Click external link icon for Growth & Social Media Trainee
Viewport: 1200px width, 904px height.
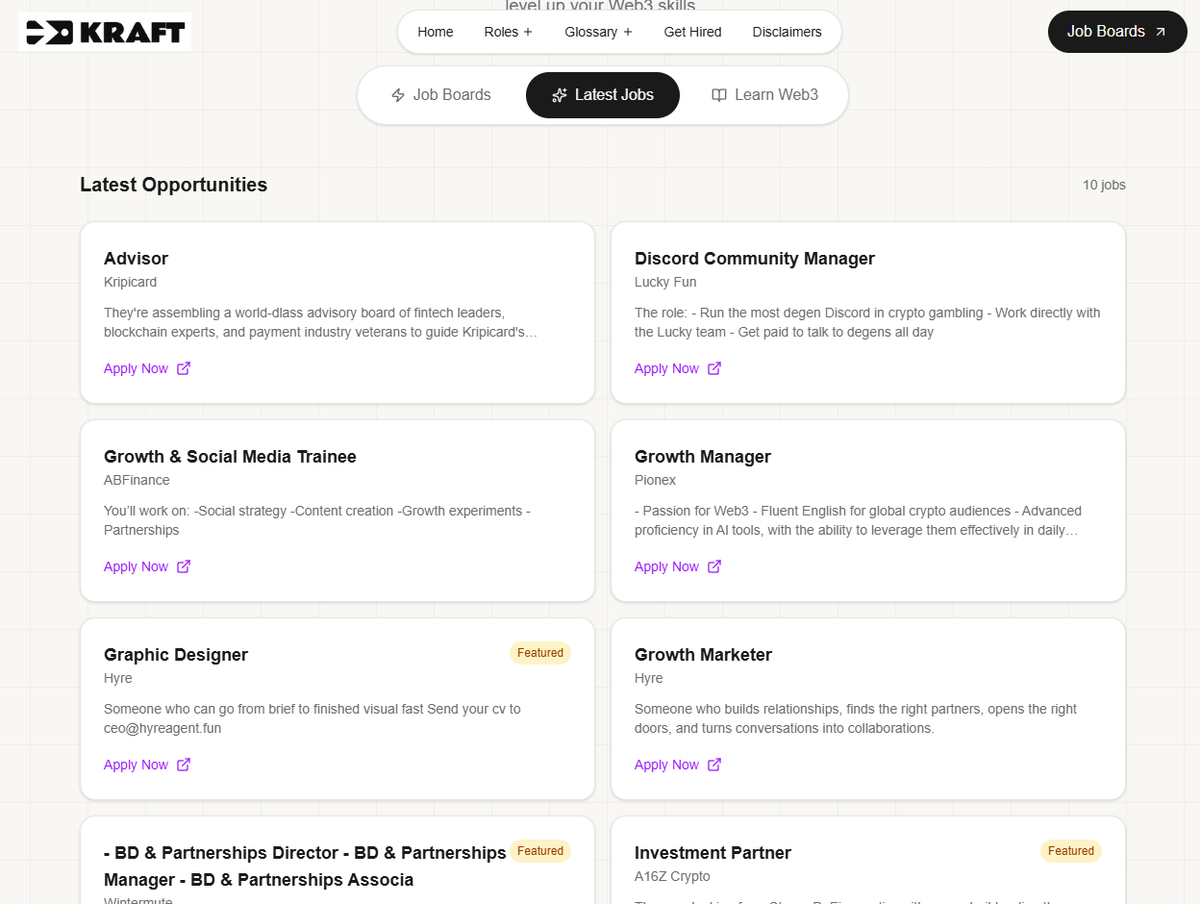point(184,566)
